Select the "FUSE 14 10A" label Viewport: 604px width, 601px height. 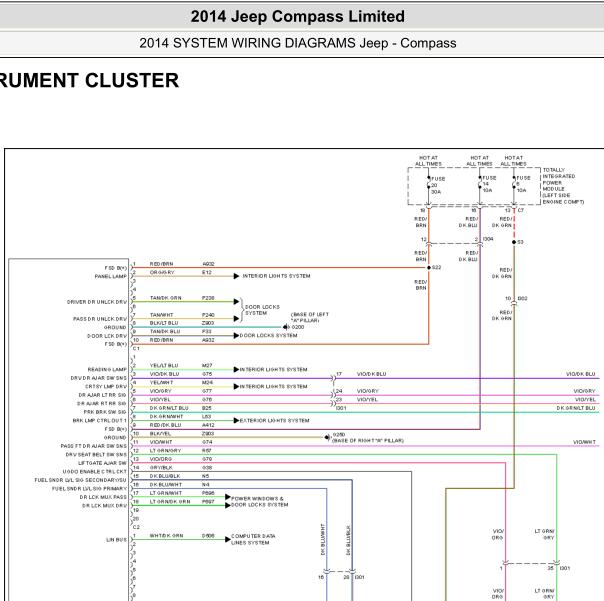(489, 184)
